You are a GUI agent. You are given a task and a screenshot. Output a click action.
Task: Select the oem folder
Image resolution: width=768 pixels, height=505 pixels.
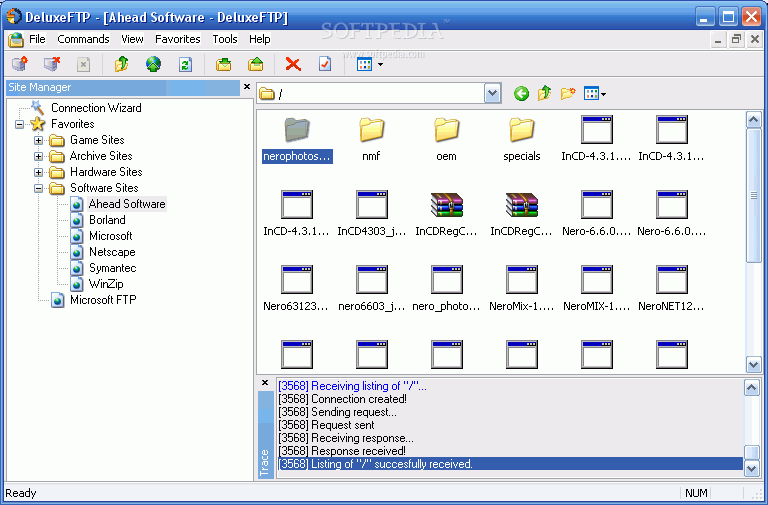[446, 139]
